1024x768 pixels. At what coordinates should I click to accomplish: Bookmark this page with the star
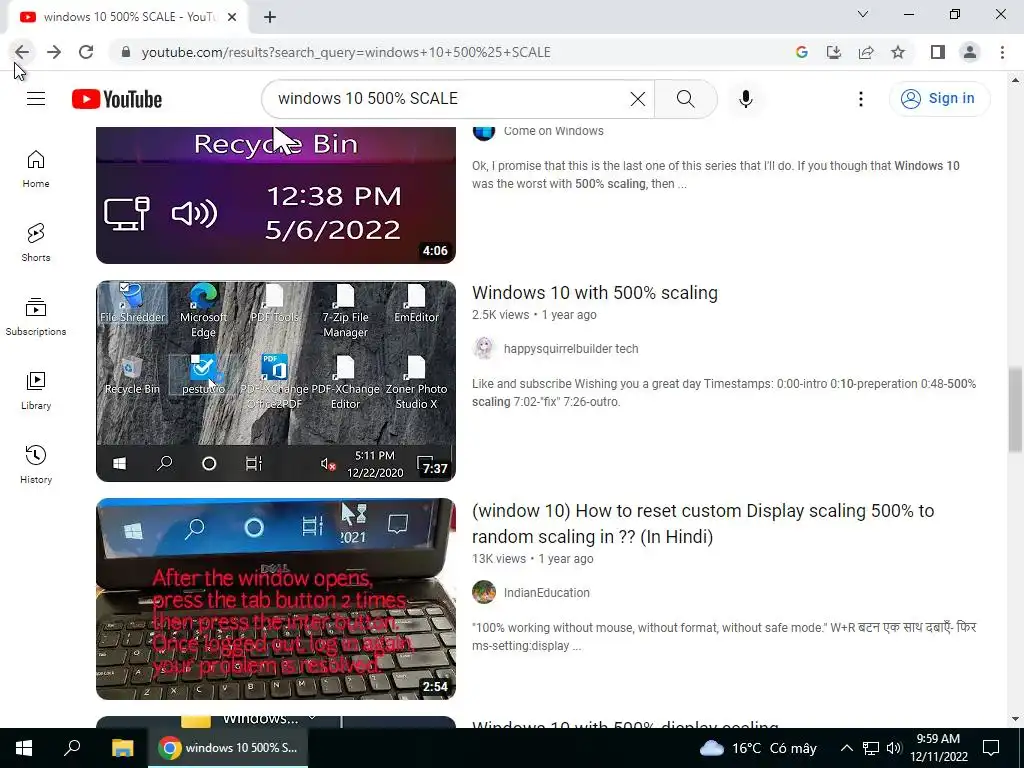pyautogui.click(x=898, y=52)
